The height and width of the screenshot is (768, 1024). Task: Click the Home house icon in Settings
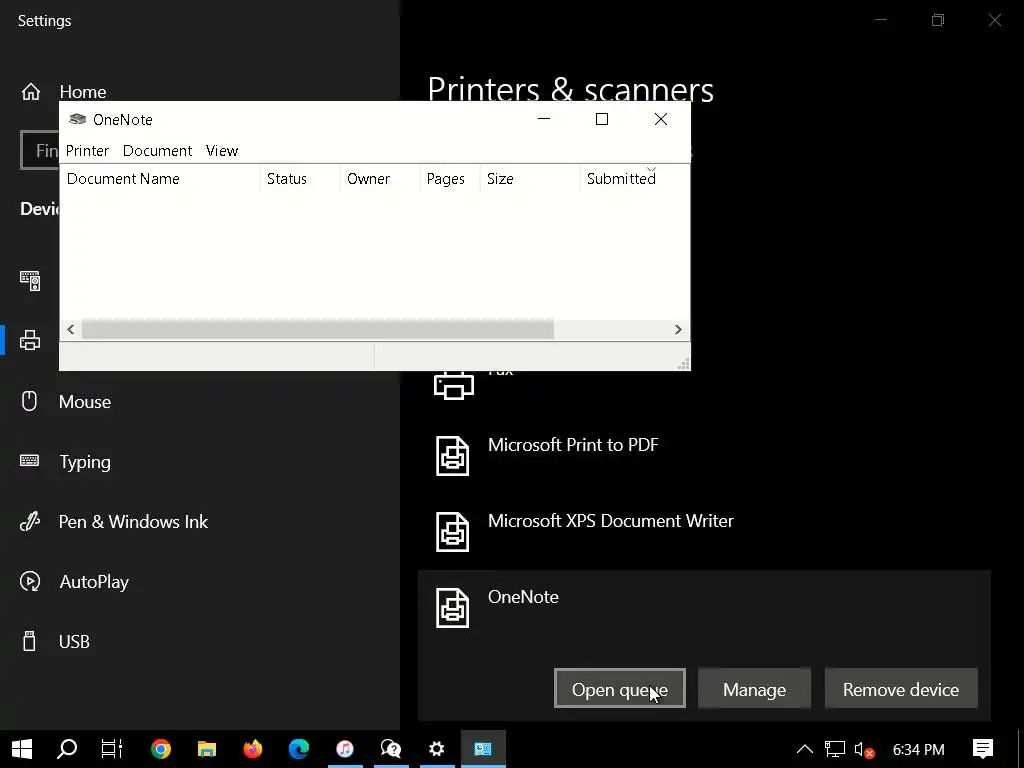(31, 92)
